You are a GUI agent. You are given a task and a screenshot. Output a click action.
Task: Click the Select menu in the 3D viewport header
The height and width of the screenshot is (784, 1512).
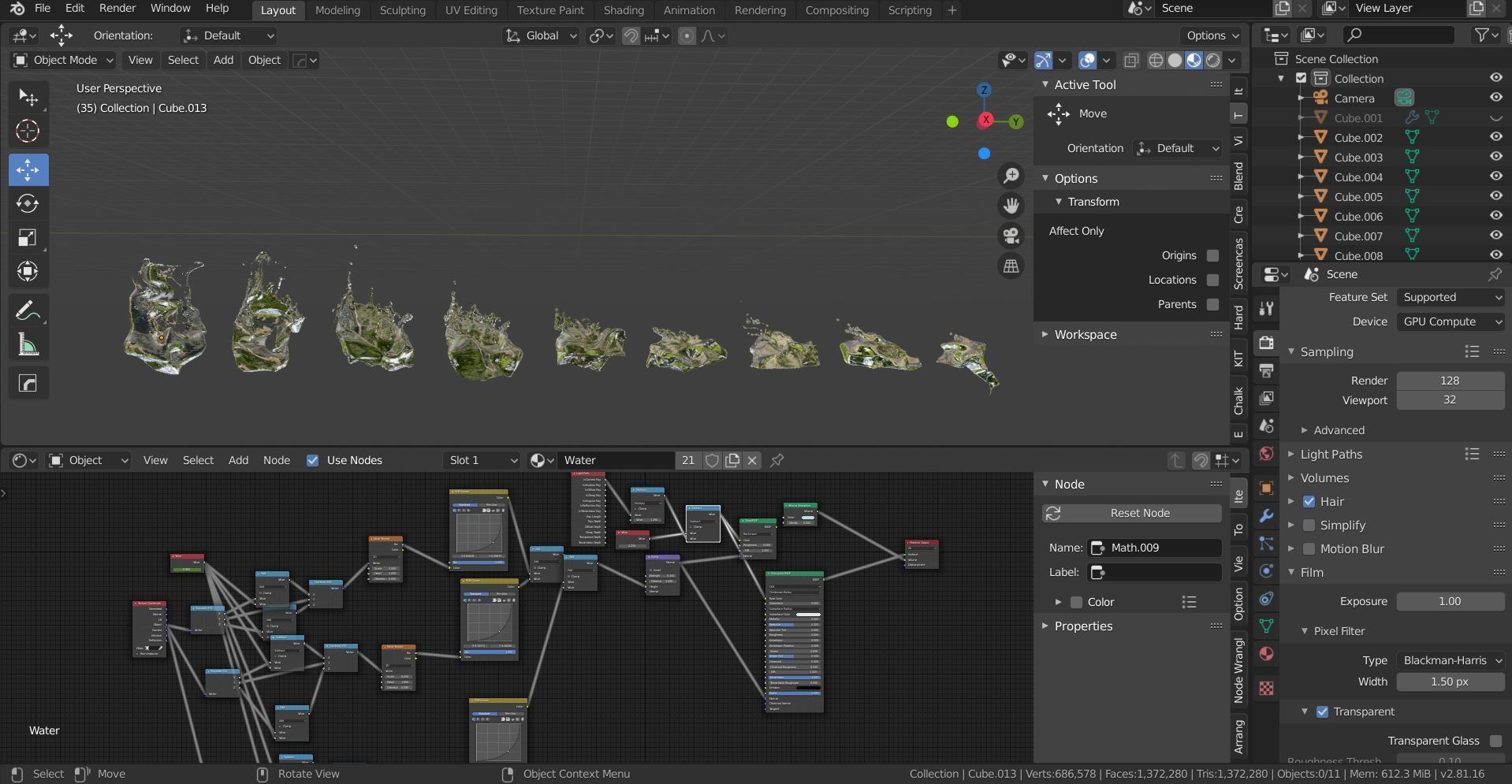pyautogui.click(x=183, y=60)
